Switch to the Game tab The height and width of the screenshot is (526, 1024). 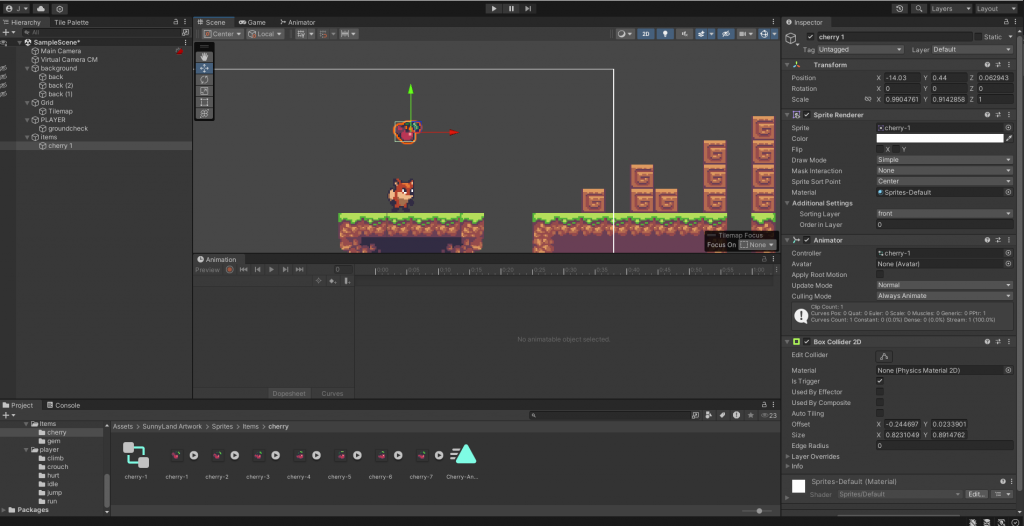coord(251,22)
